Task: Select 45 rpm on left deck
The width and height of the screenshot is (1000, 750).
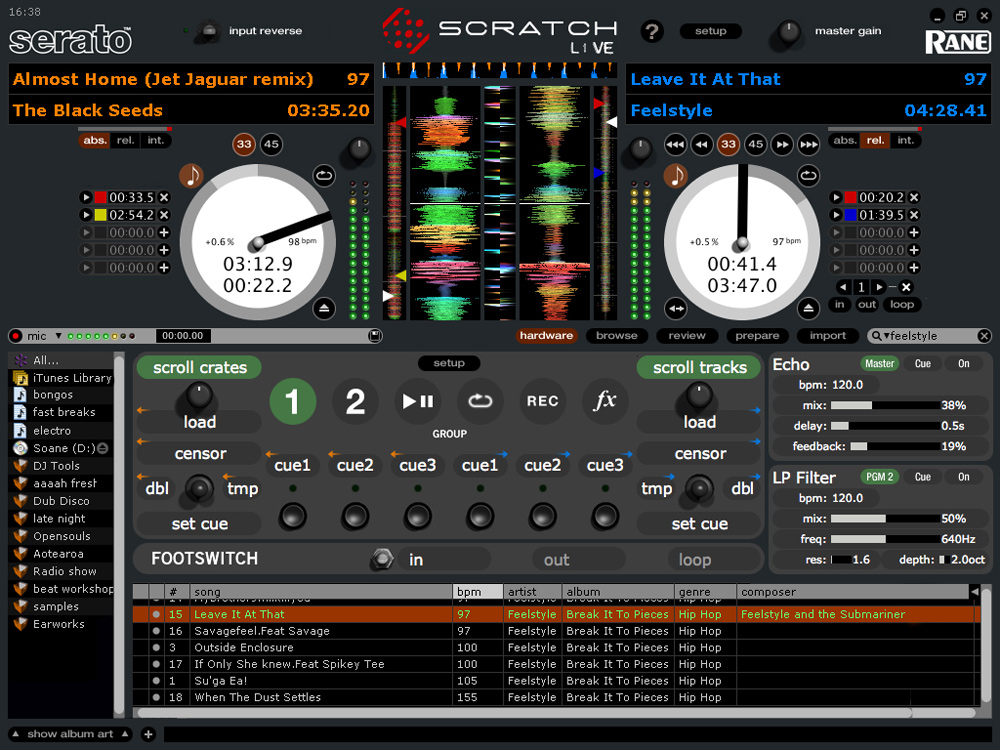Action: 271,144
